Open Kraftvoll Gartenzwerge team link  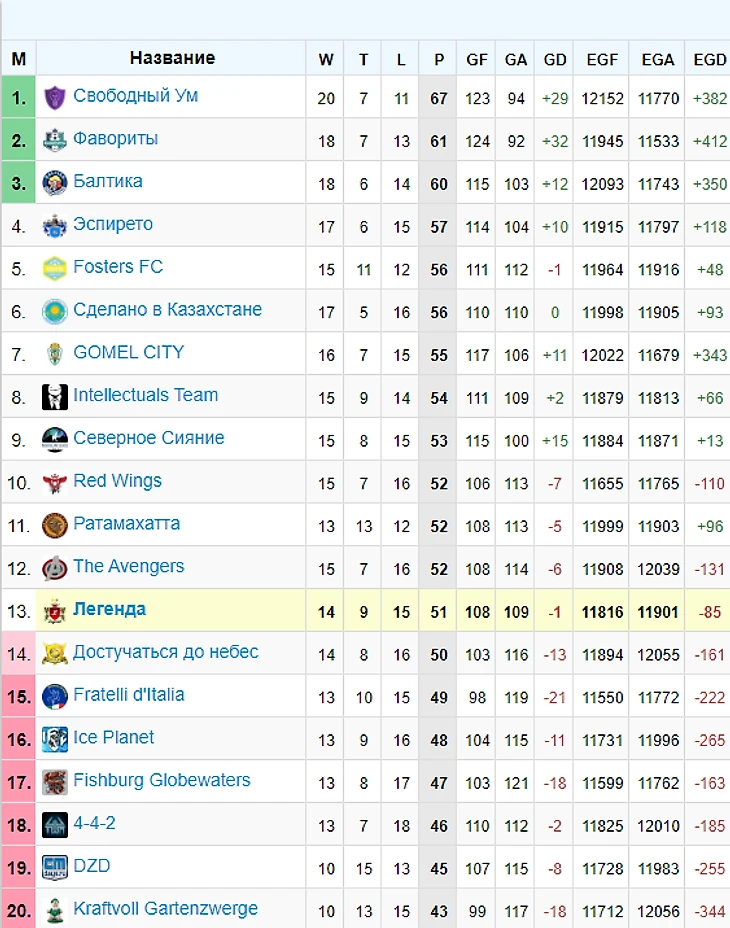coord(165,909)
